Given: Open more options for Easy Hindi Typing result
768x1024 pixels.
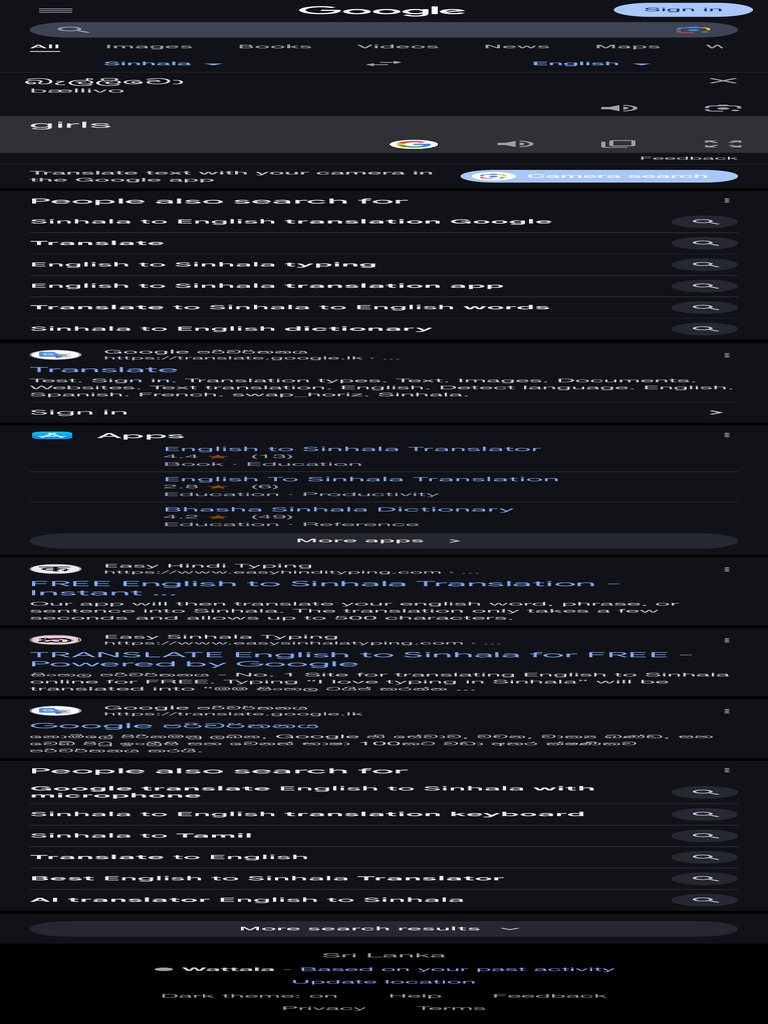Looking at the screenshot, I should [727, 569].
